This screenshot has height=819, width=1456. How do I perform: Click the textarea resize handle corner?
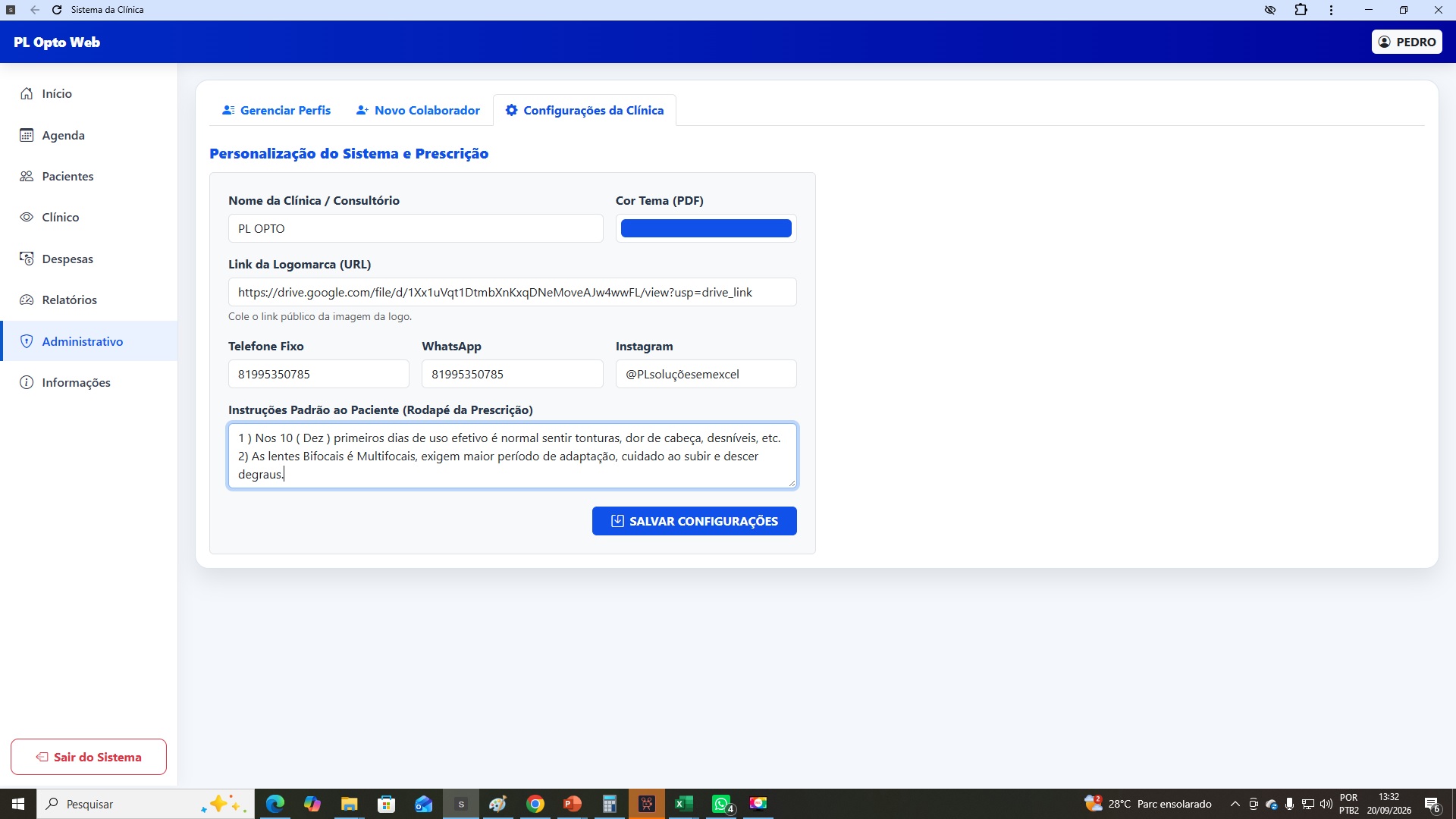792,483
